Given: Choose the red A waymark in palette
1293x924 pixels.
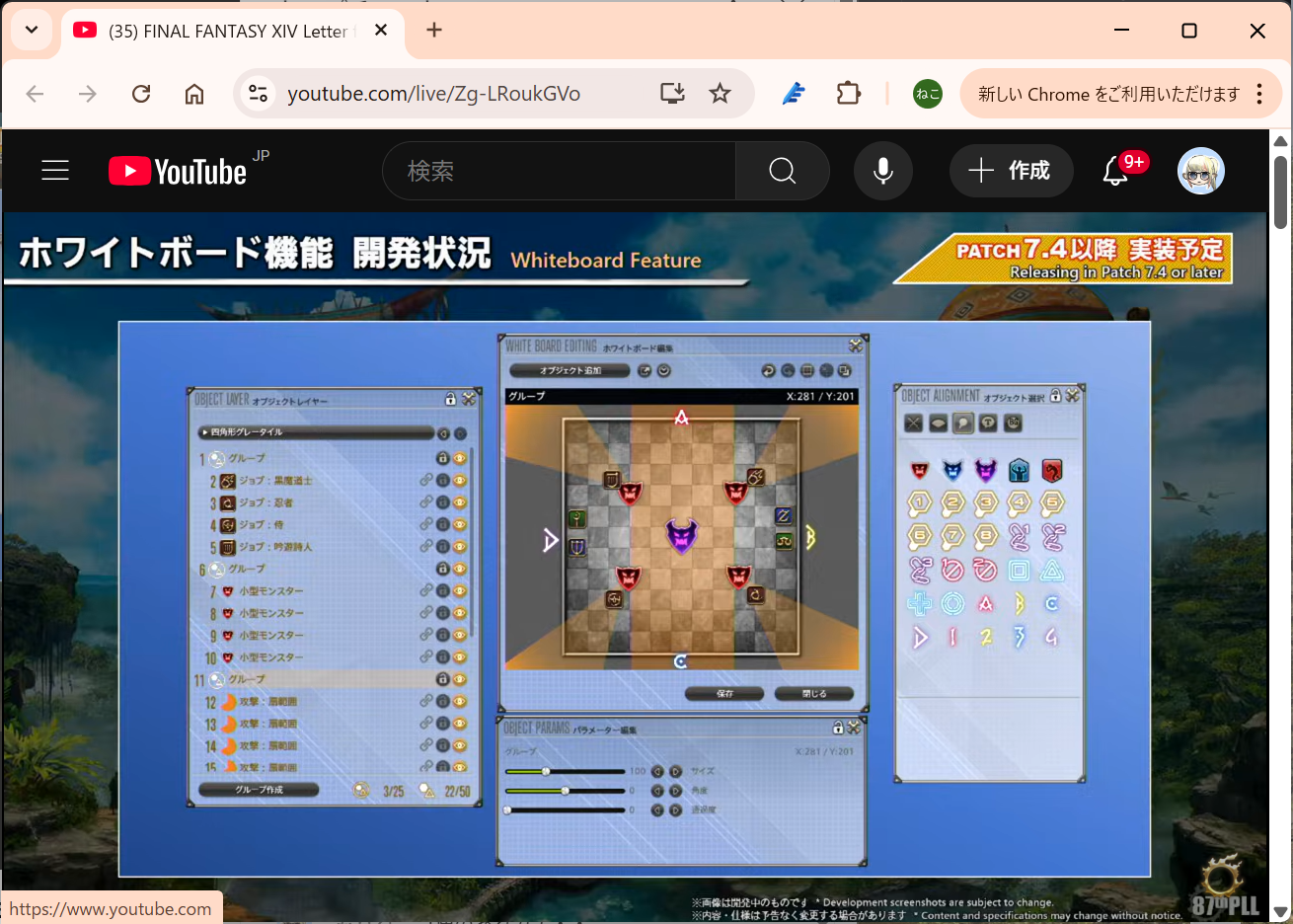Looking at the screenshot, I should pyautogui.click(x=986, y=603).
